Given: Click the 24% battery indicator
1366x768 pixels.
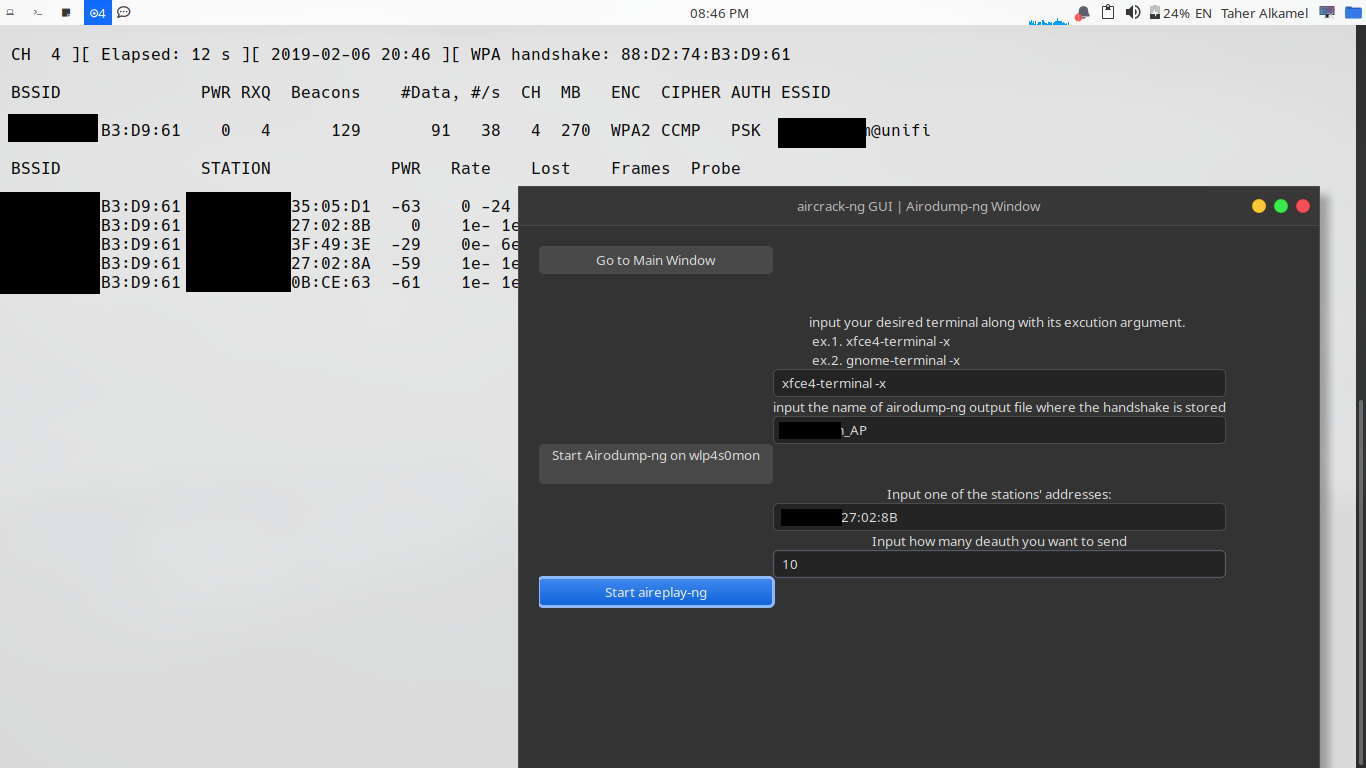Looking at the screenshot, I should pos(1169,13).
